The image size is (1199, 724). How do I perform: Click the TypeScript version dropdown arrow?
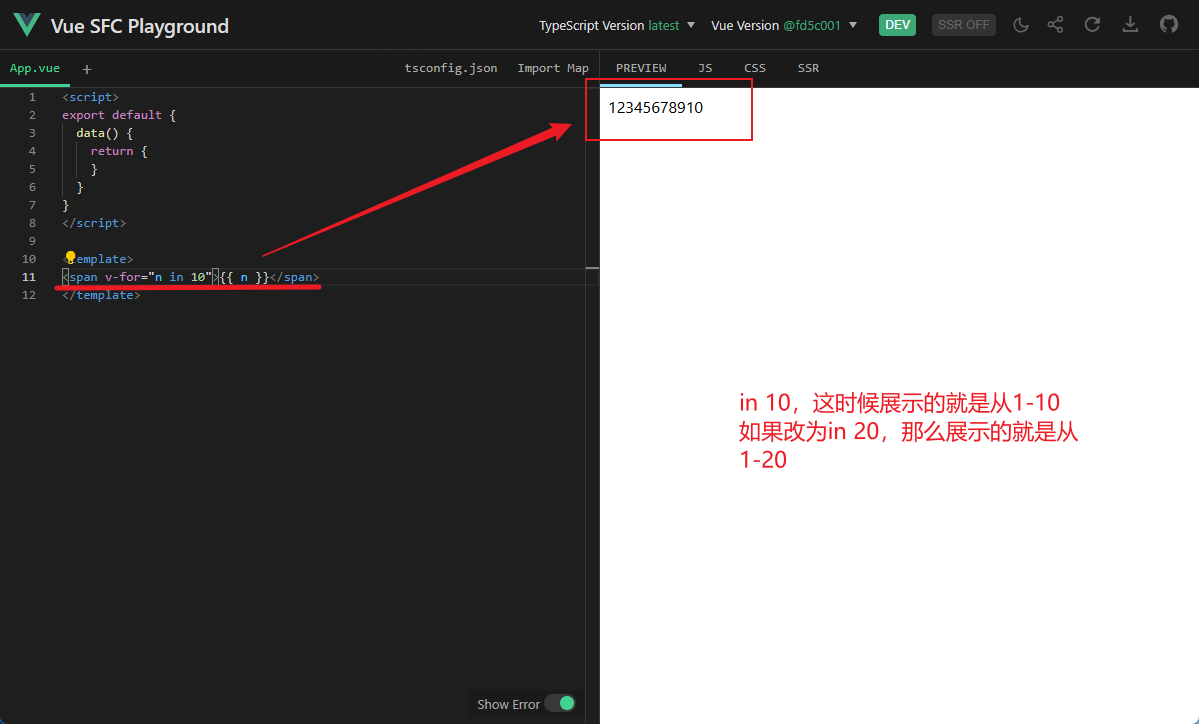pyautogui.click(x=690, y=25)
